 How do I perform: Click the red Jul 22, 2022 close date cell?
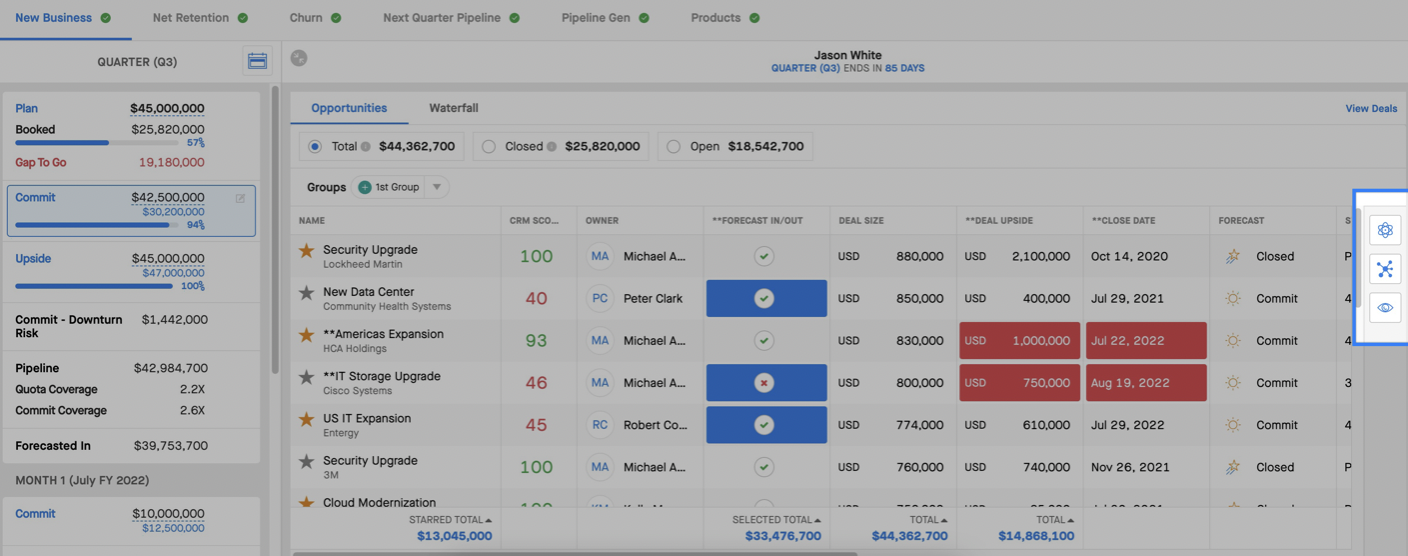(1146, 341)
